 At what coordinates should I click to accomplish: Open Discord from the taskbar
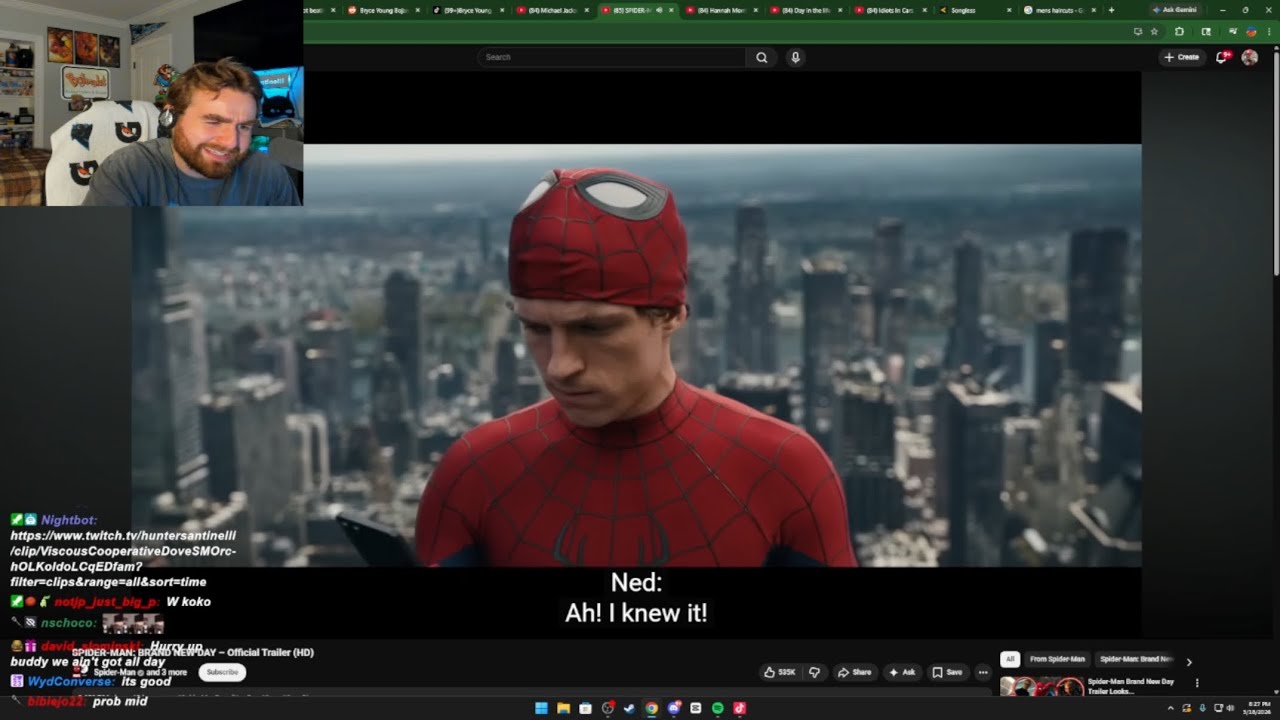(x=673, y=708)
